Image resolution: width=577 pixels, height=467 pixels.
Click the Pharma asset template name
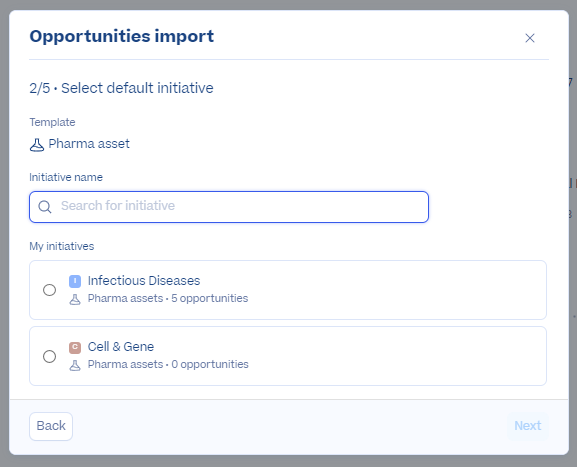[x=89, y=144]
